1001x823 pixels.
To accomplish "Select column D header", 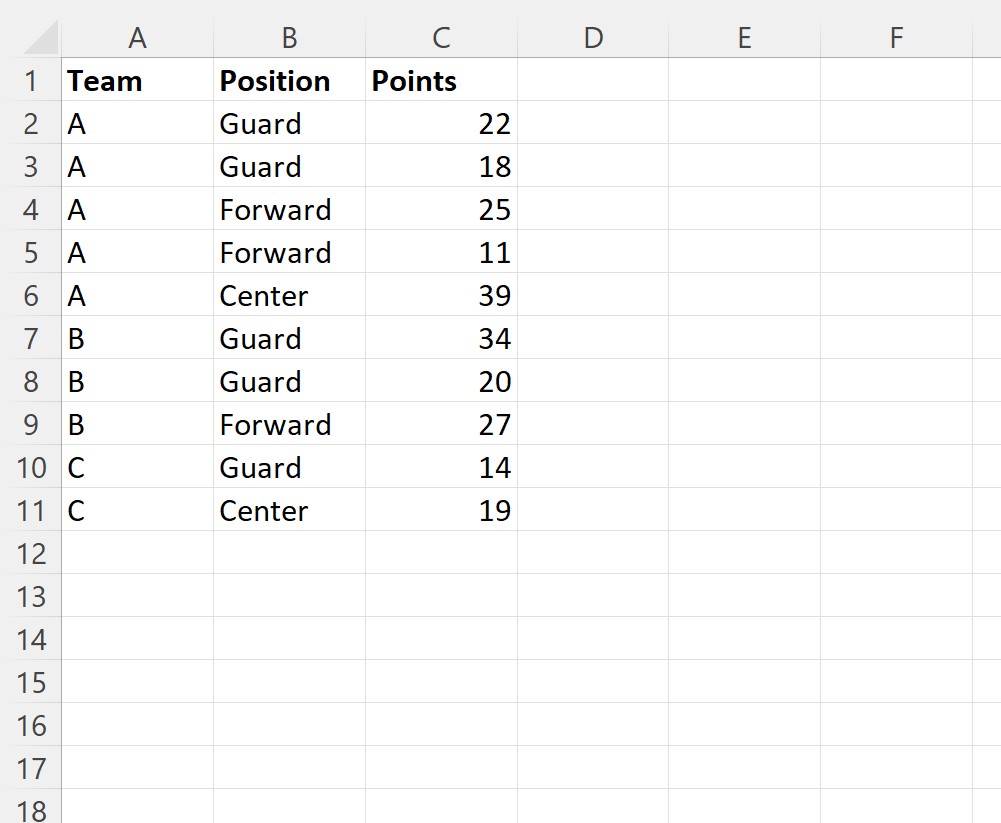I will pos(593,38).
